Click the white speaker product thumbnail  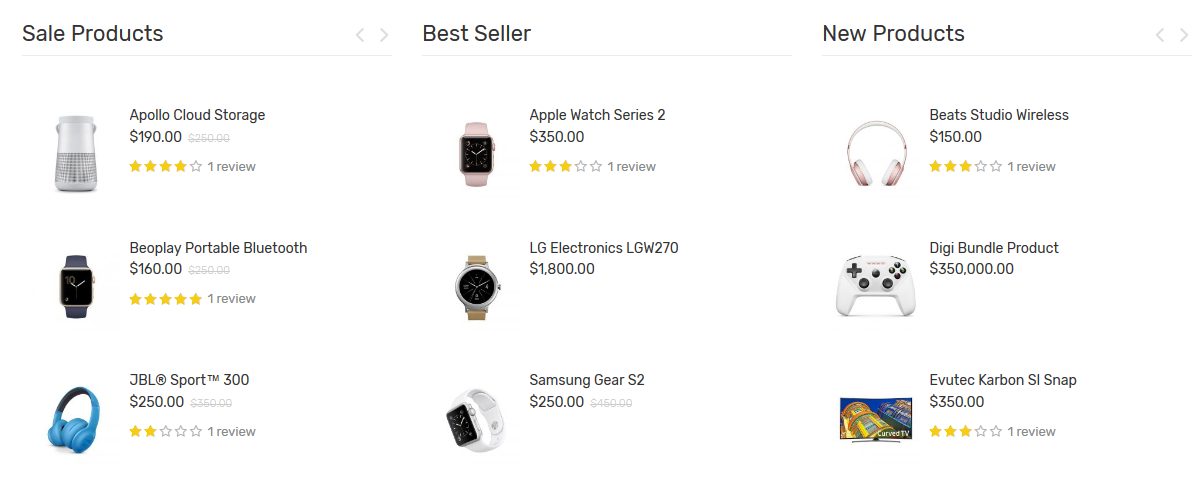click(75, 153)
